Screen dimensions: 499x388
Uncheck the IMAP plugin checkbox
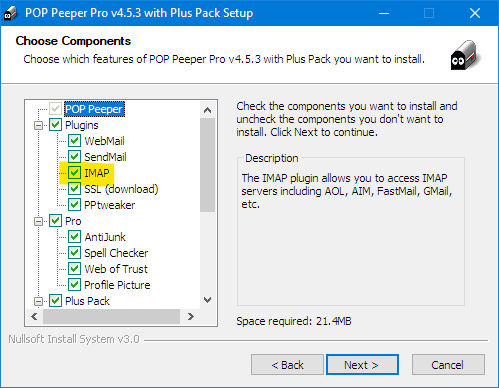(x=74, y=173)
